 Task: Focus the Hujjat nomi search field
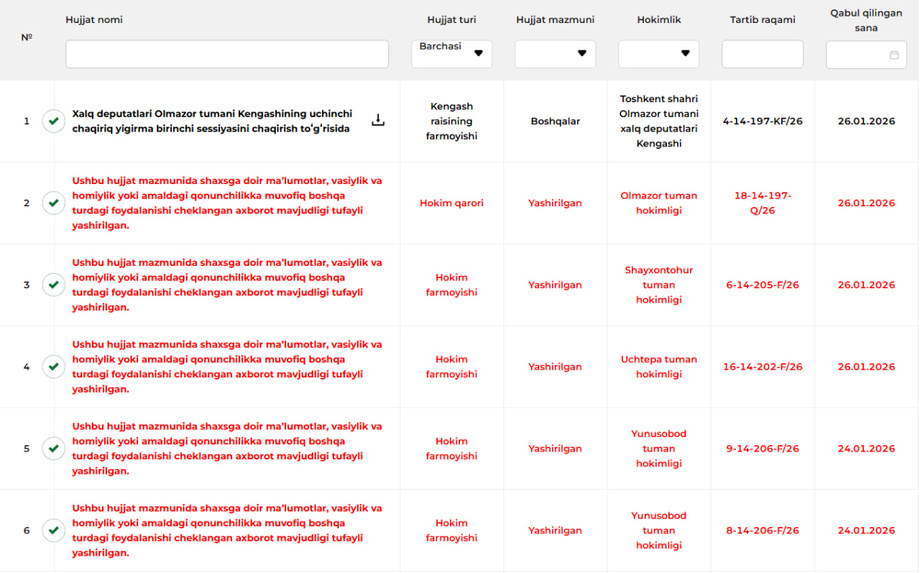pos(227,54)
